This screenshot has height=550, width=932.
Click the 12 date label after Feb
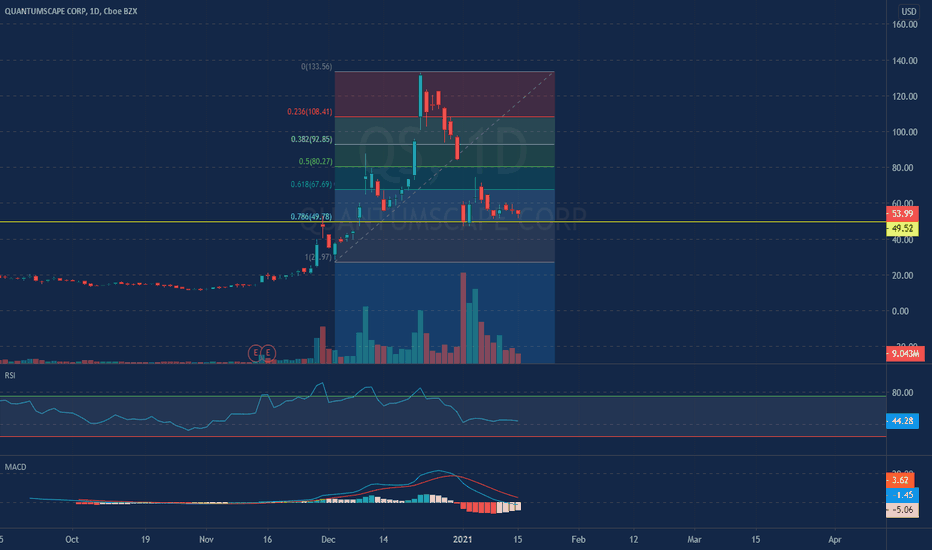click(x=634, y=539)
